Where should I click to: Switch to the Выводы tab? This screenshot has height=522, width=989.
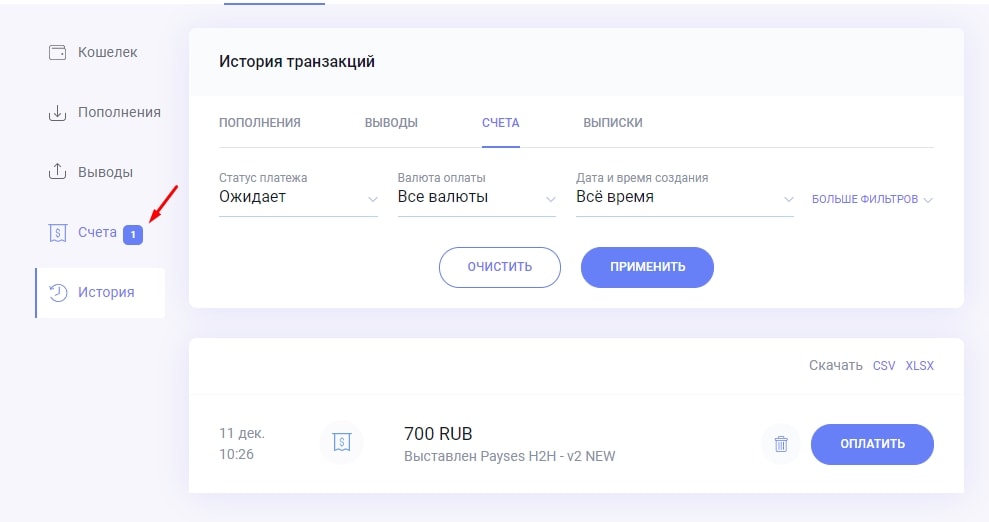click(x=391, y=123)
